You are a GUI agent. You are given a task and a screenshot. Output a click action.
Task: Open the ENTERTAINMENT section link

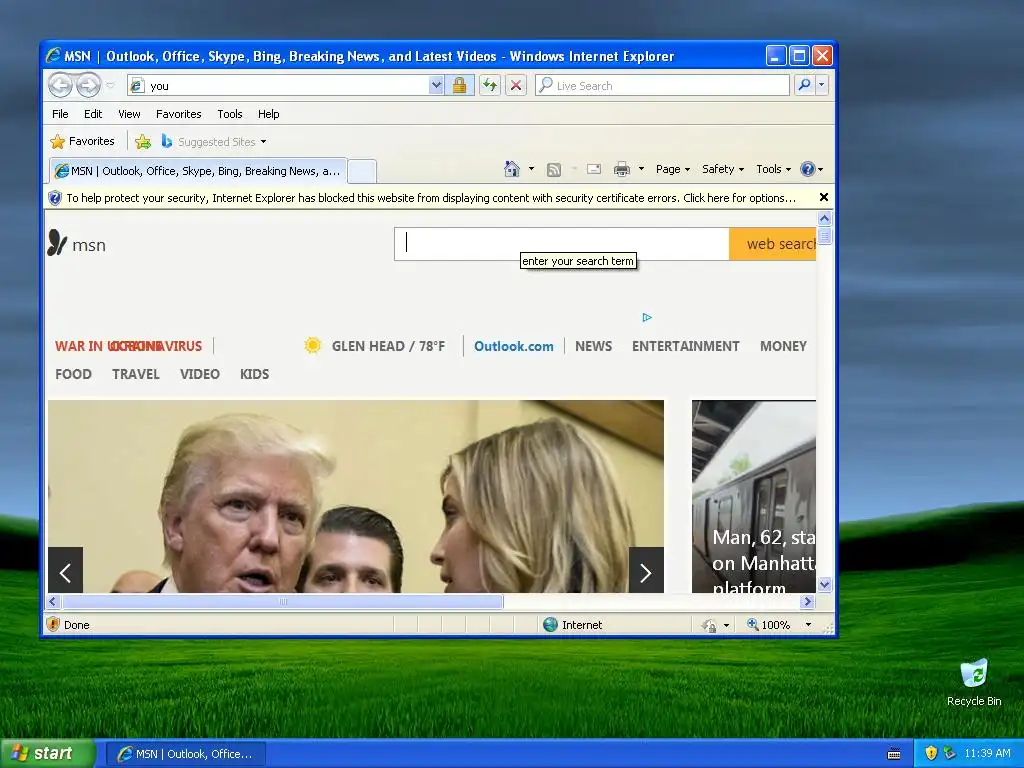[x=685, y=346]
